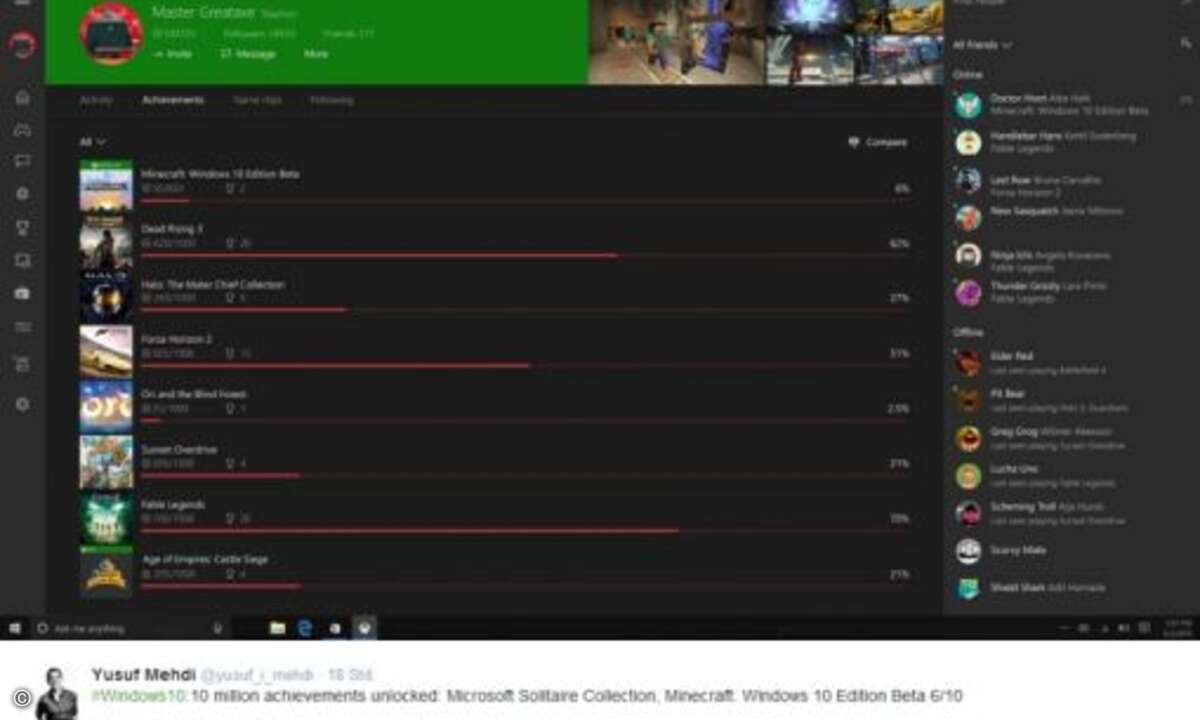Open Messages chat icon in sidebar
Image resolution: width=1200 pixels, height=720 pixels.
22,161
